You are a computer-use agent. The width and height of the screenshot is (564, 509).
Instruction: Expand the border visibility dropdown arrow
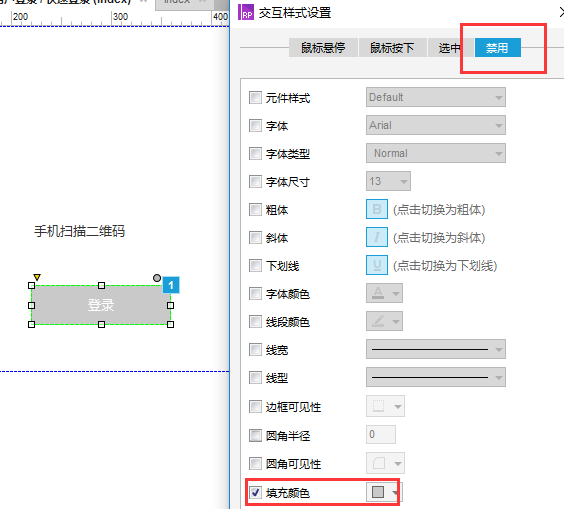coord(397,406)
